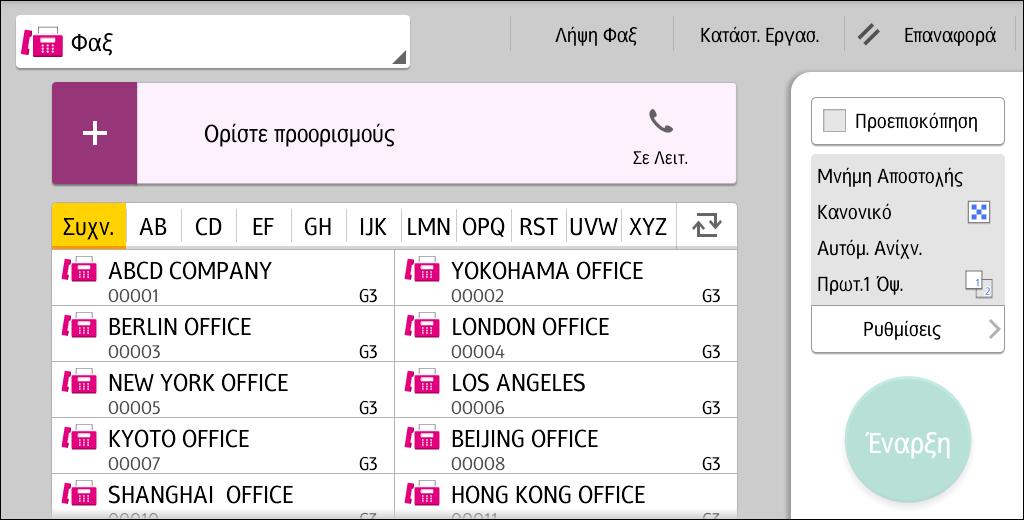Click the Κανονικό resolution icon
The height and width of the screenshot is (520, 1024).
click(978, 212)
